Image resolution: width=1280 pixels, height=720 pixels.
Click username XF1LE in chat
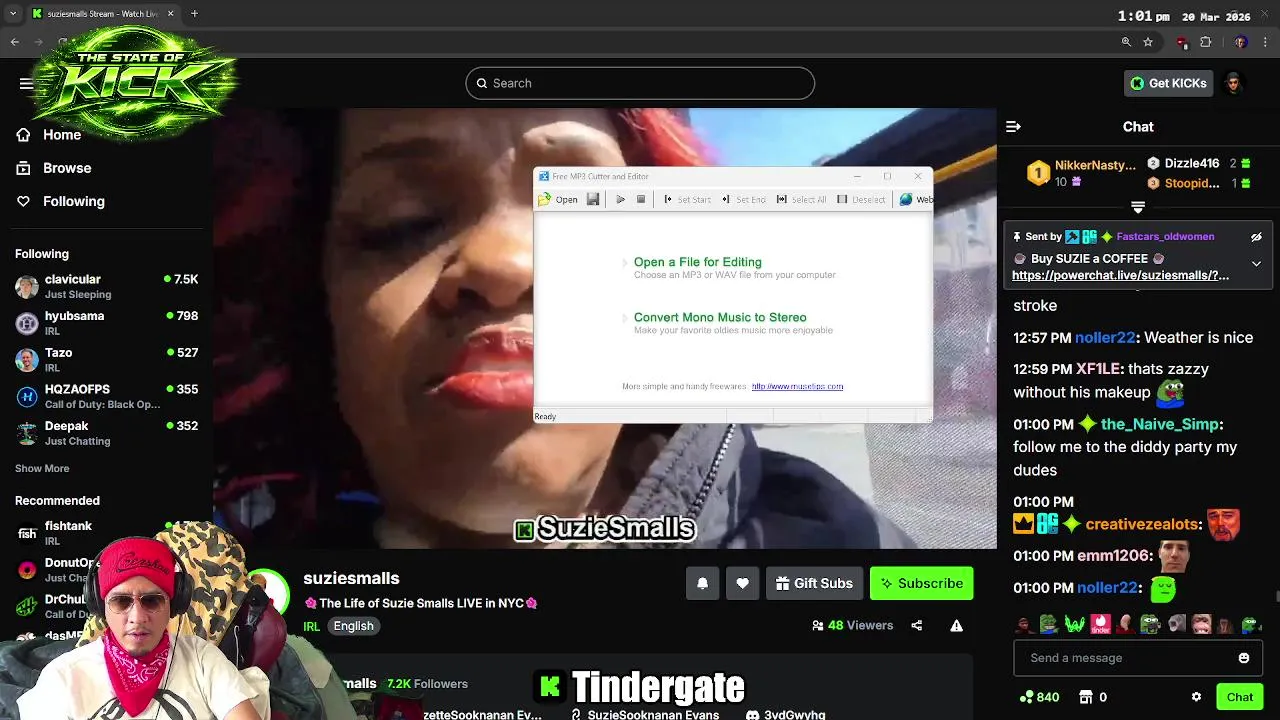(1100, 369)
